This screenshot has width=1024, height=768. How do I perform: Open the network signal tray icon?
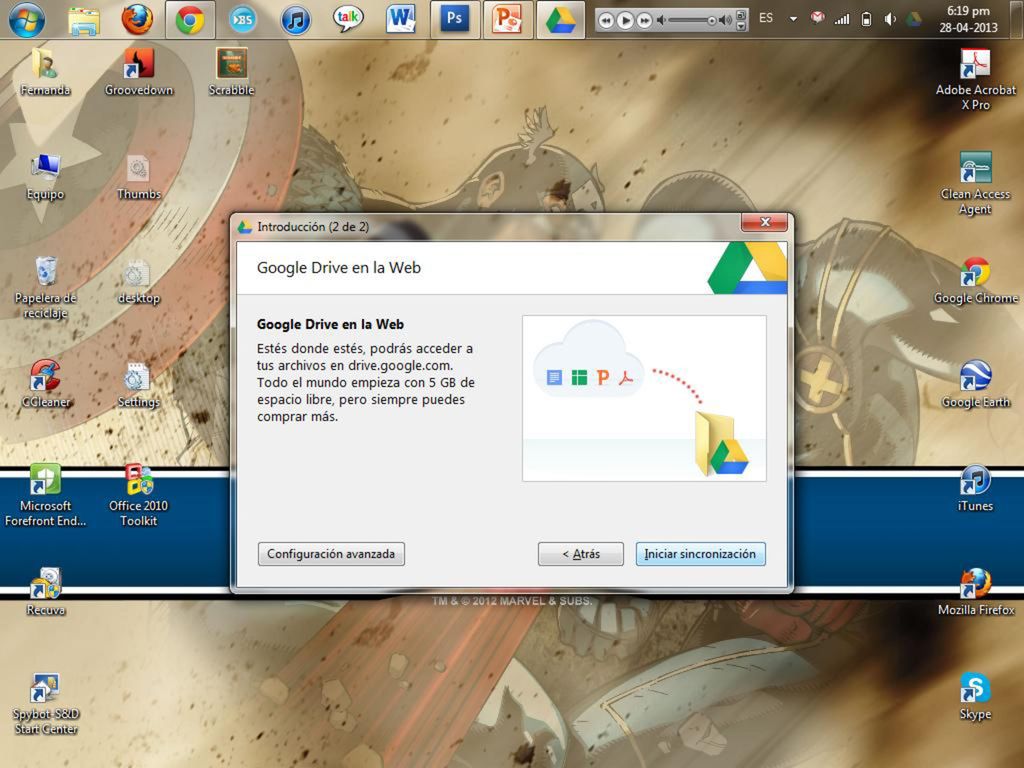(x=842, y=19)
